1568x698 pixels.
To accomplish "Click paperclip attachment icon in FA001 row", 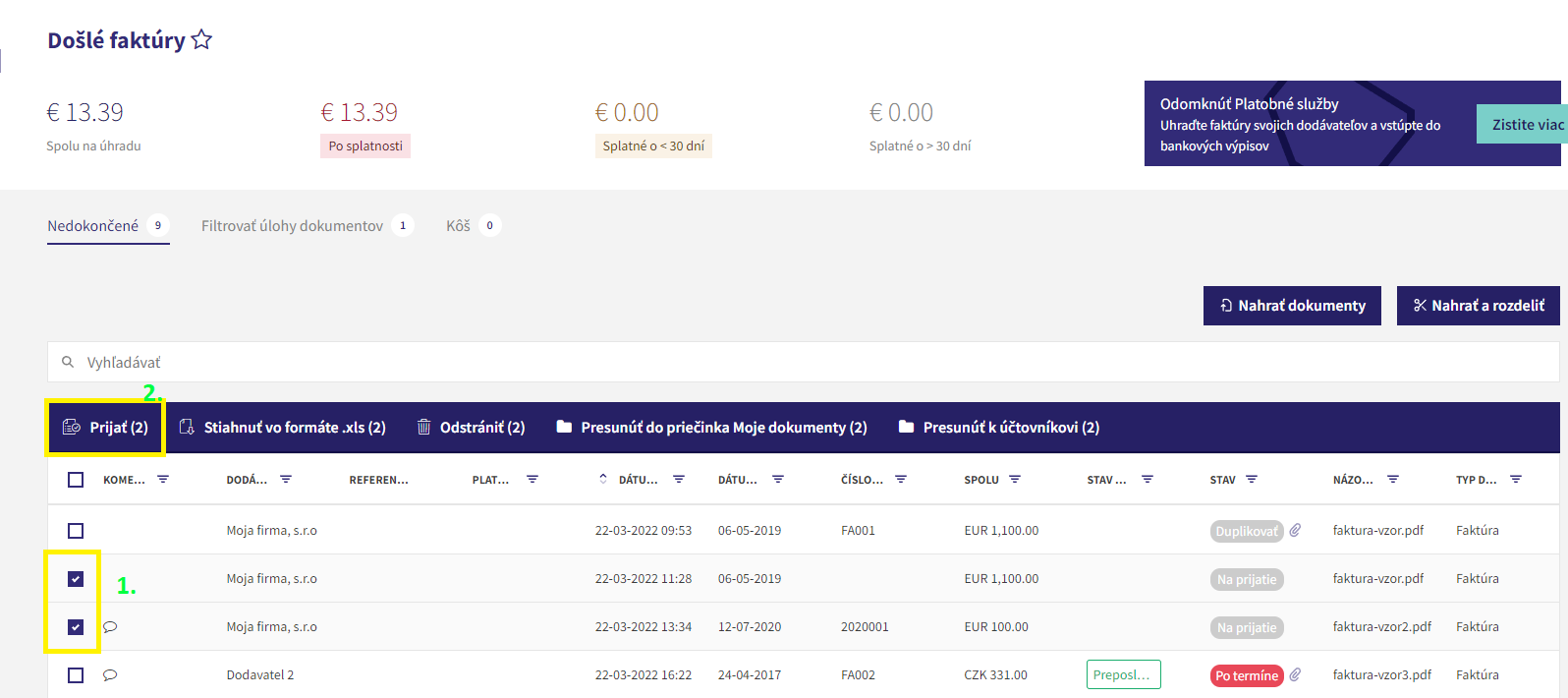I will 1296,530.
